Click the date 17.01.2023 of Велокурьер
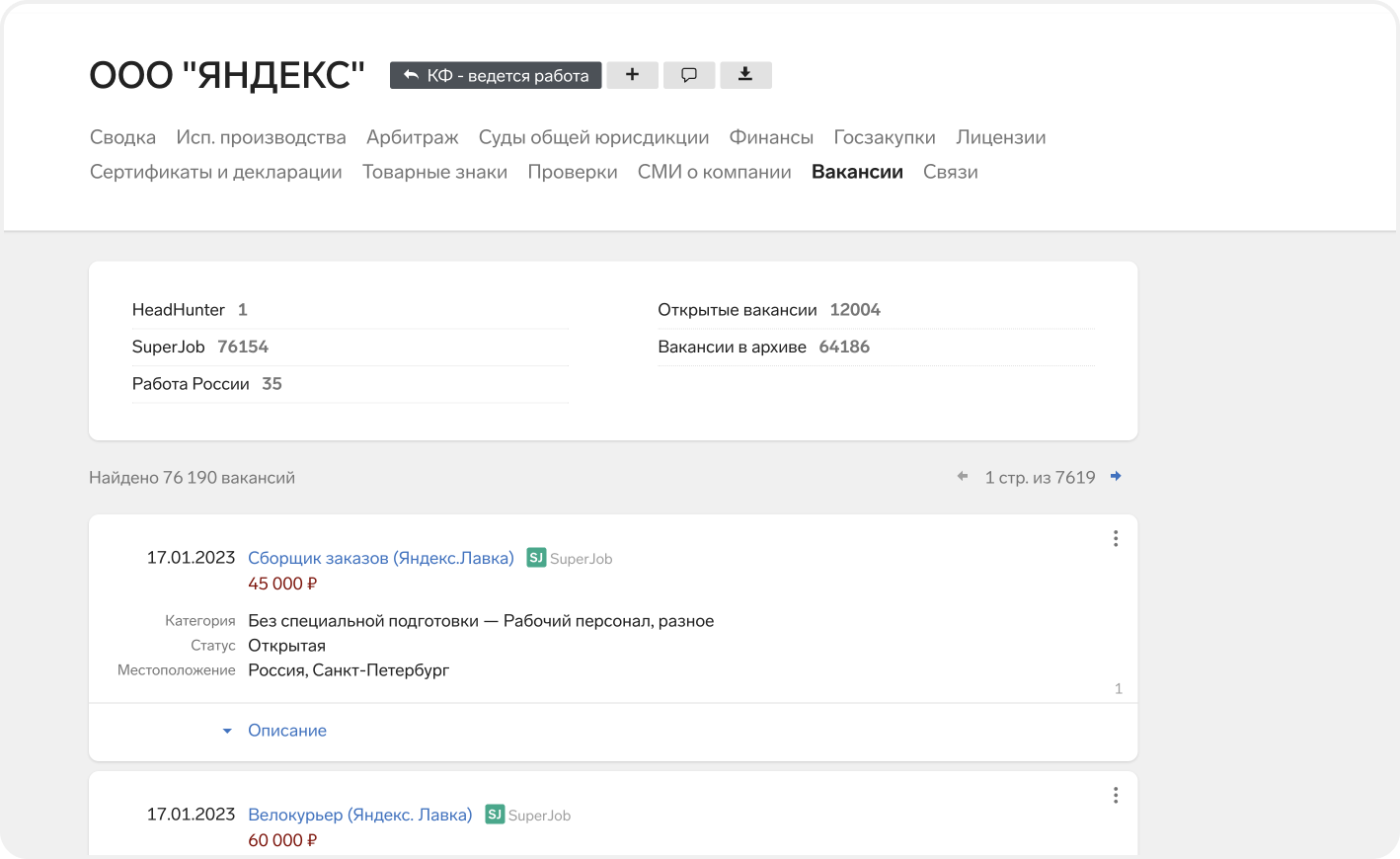 (x=191, y=815)
